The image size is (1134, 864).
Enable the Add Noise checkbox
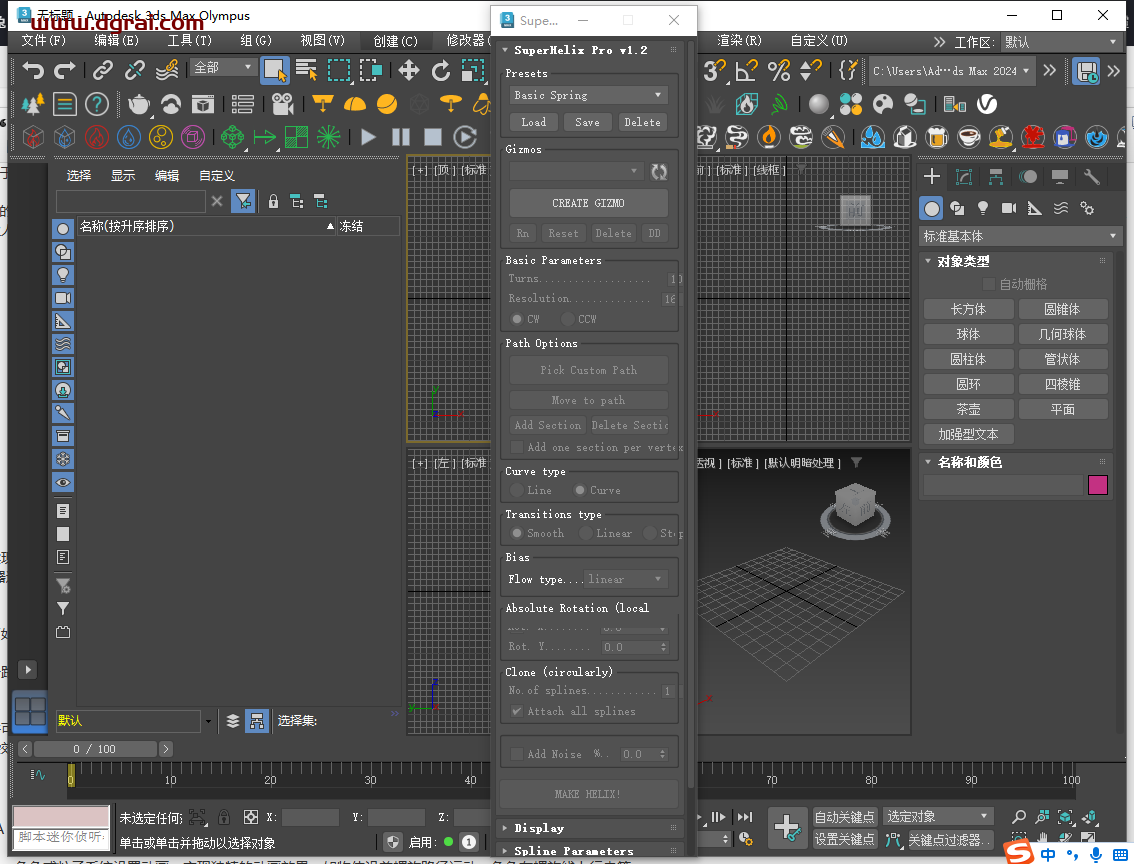(516, 754)
